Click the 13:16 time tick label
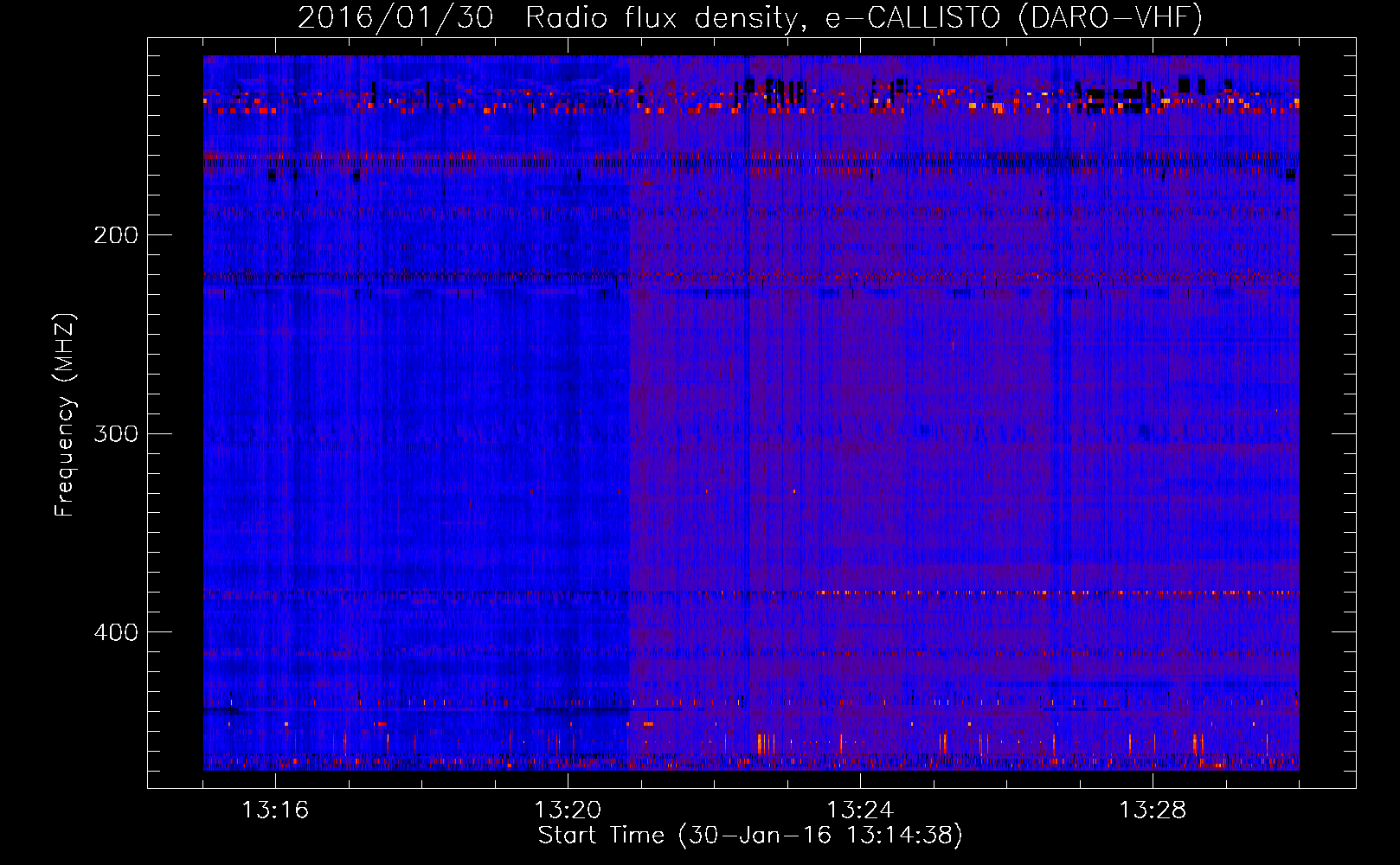 tap(275, 811)
